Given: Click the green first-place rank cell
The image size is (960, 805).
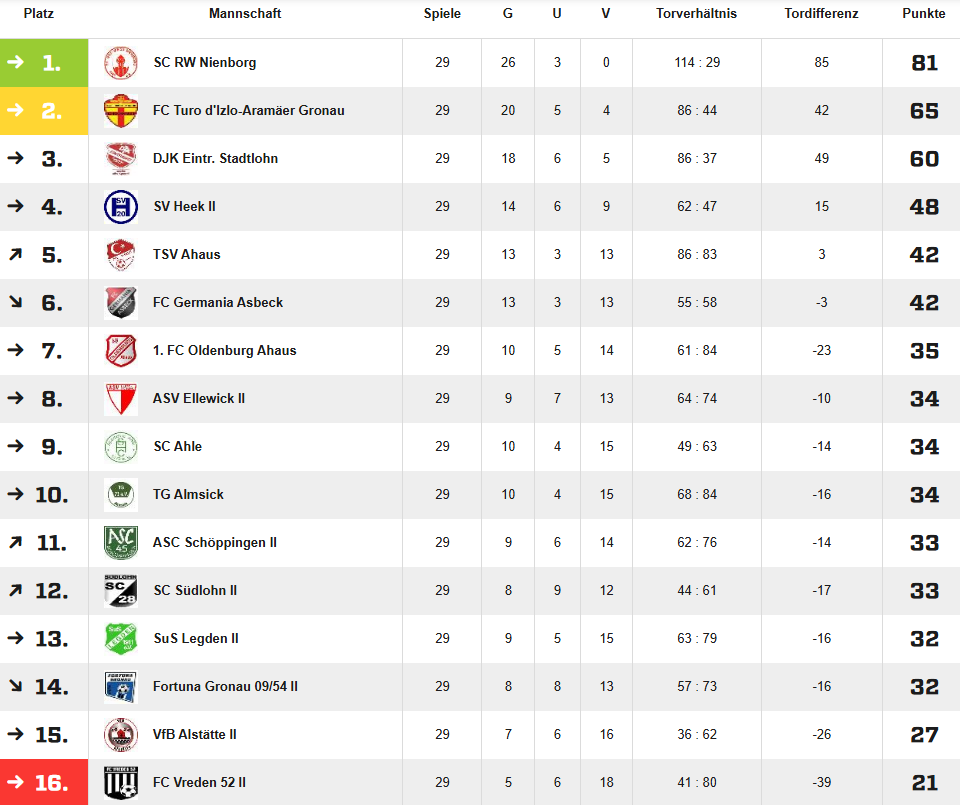Looking at the screenshot, I should click(44, 62).
